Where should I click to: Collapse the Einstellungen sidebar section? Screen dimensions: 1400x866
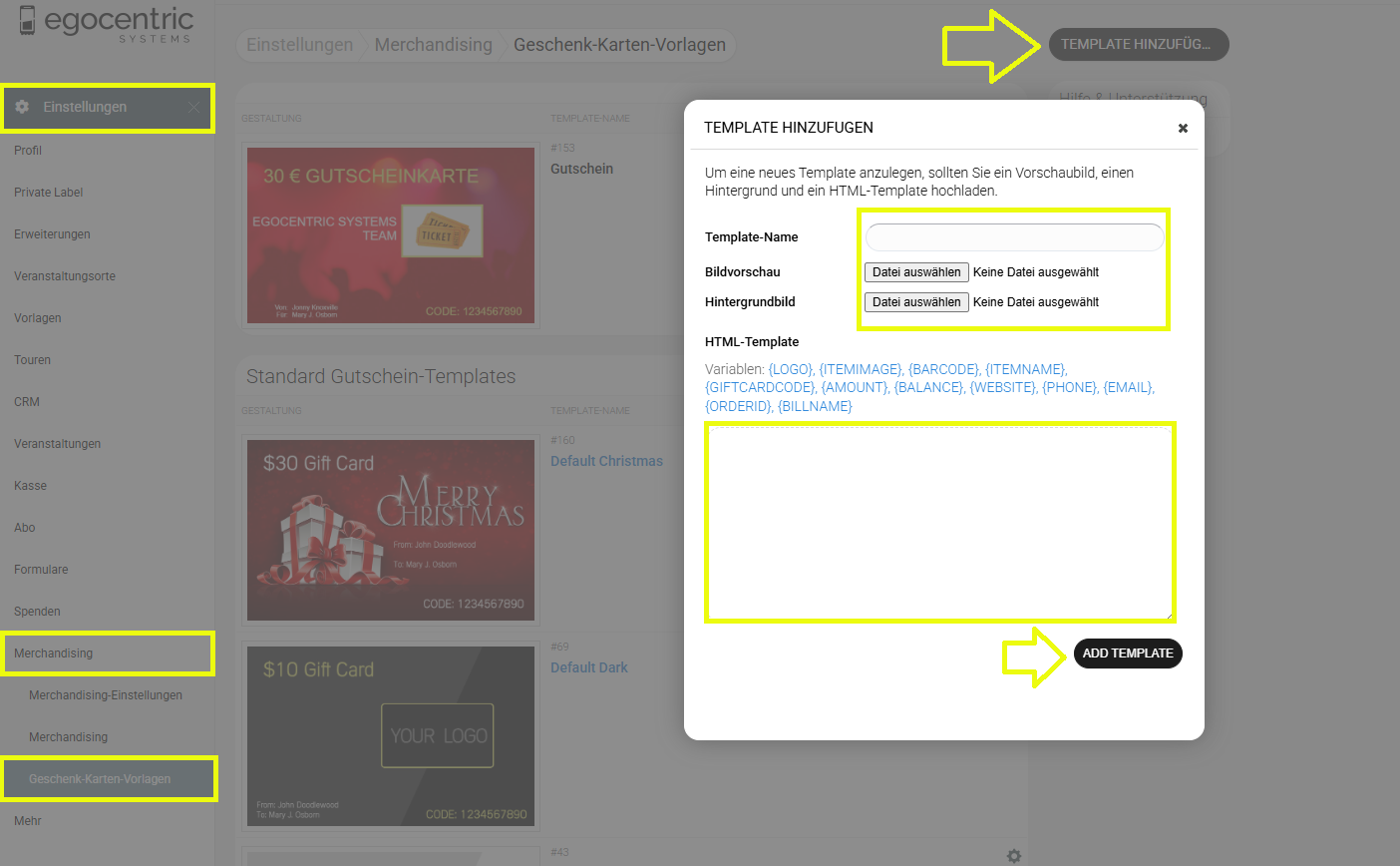tap(193, 108)
